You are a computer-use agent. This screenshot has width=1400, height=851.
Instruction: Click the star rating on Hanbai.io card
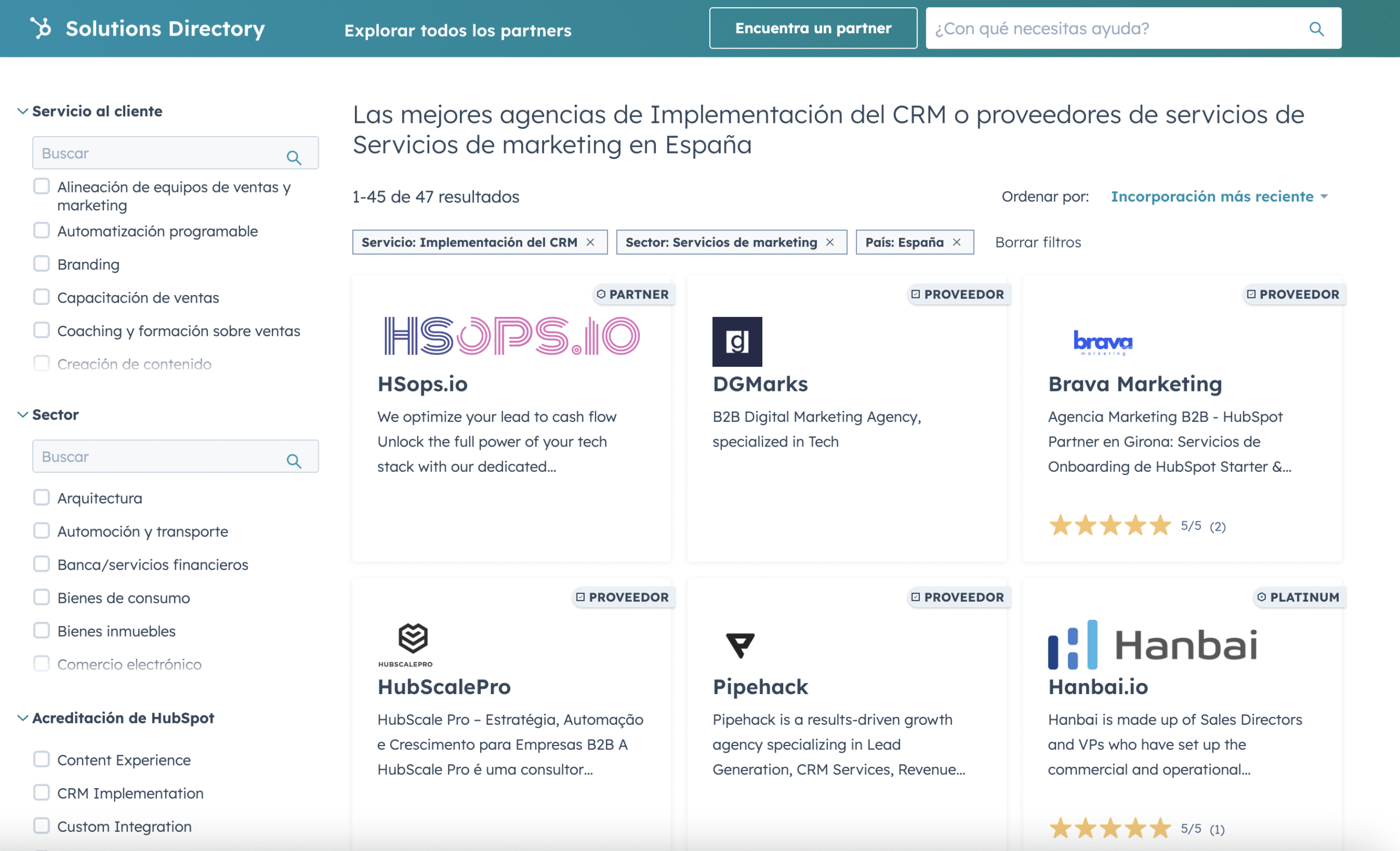pyautogui.click(x=1110, y=827)
